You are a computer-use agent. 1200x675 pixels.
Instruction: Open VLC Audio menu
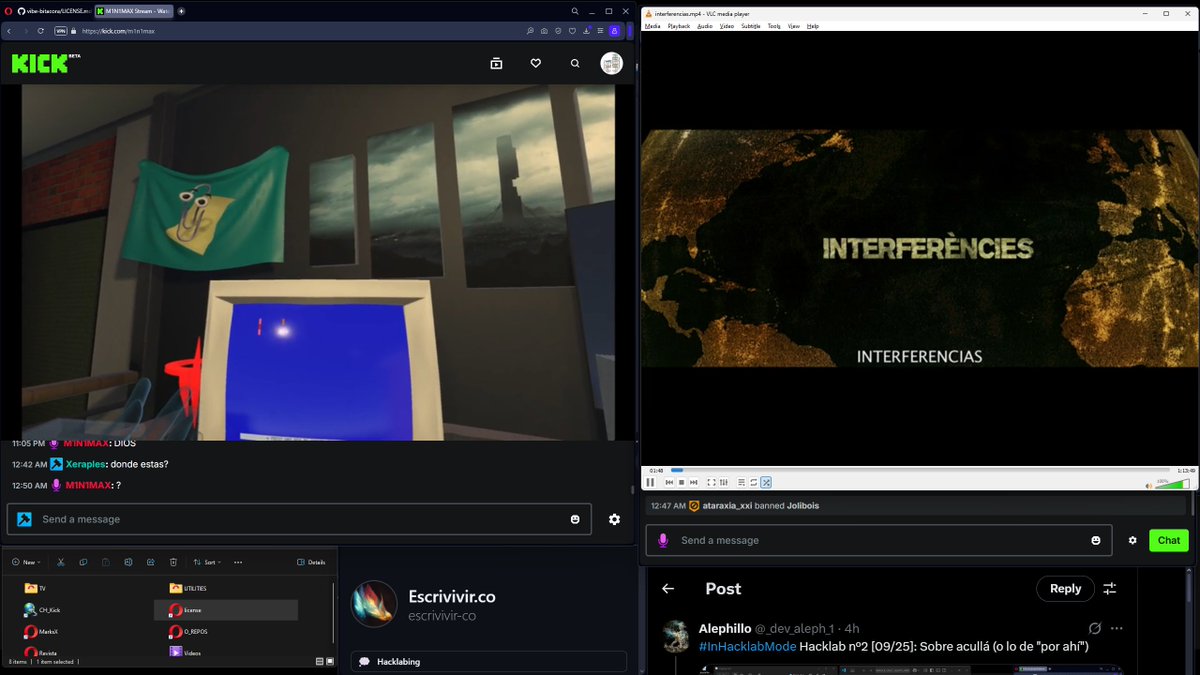tap(704, 26)
